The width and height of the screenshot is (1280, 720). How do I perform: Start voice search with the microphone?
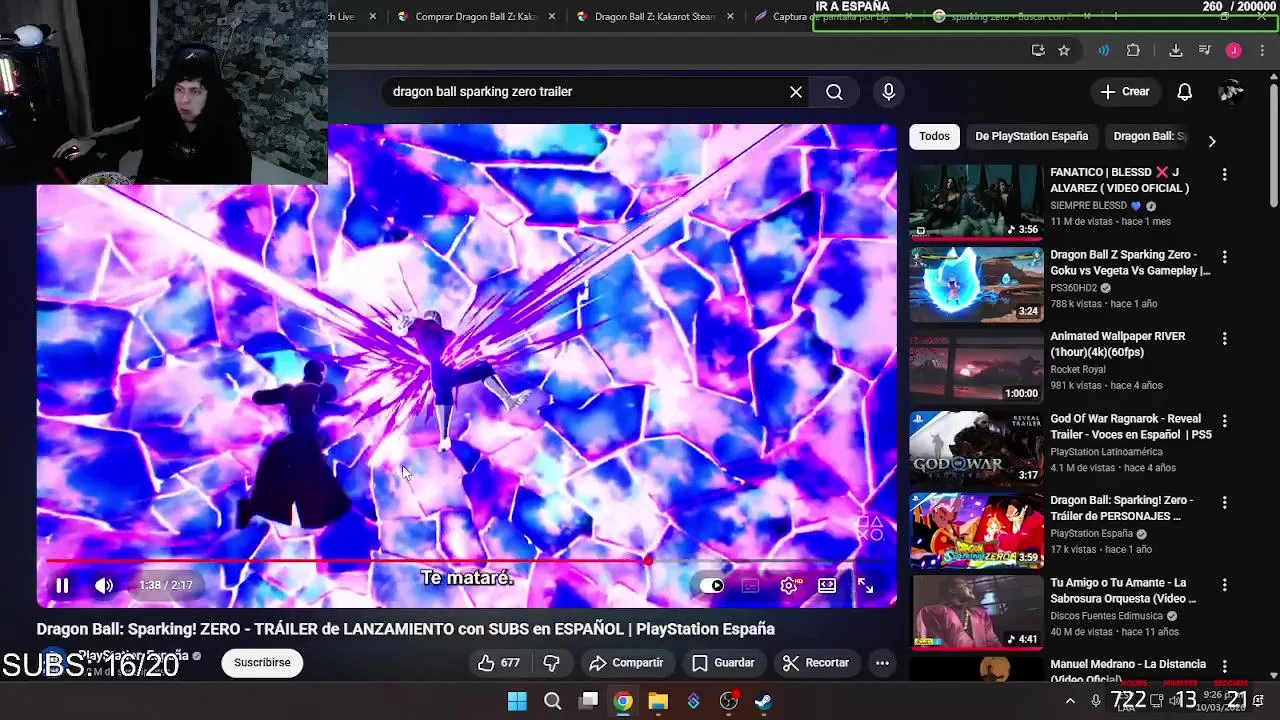(x=888, y=92)
